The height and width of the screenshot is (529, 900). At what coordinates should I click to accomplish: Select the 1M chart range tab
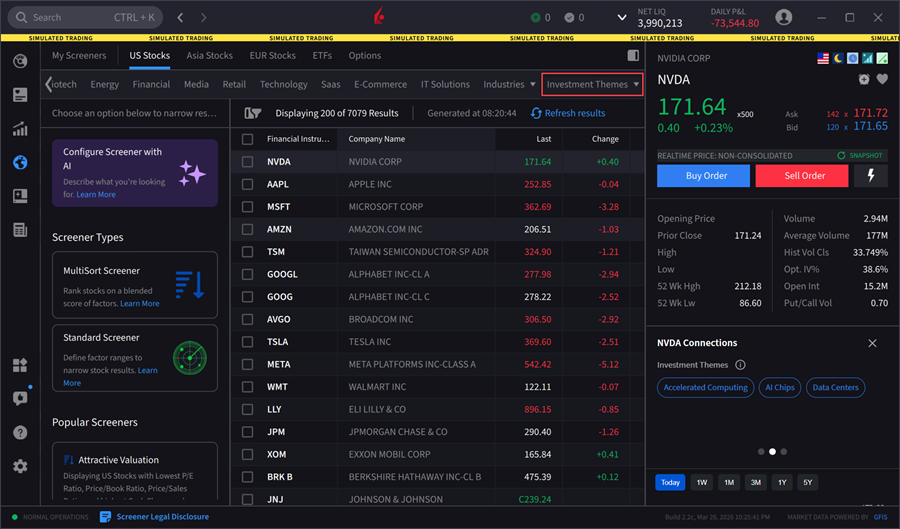coord(729,482)
